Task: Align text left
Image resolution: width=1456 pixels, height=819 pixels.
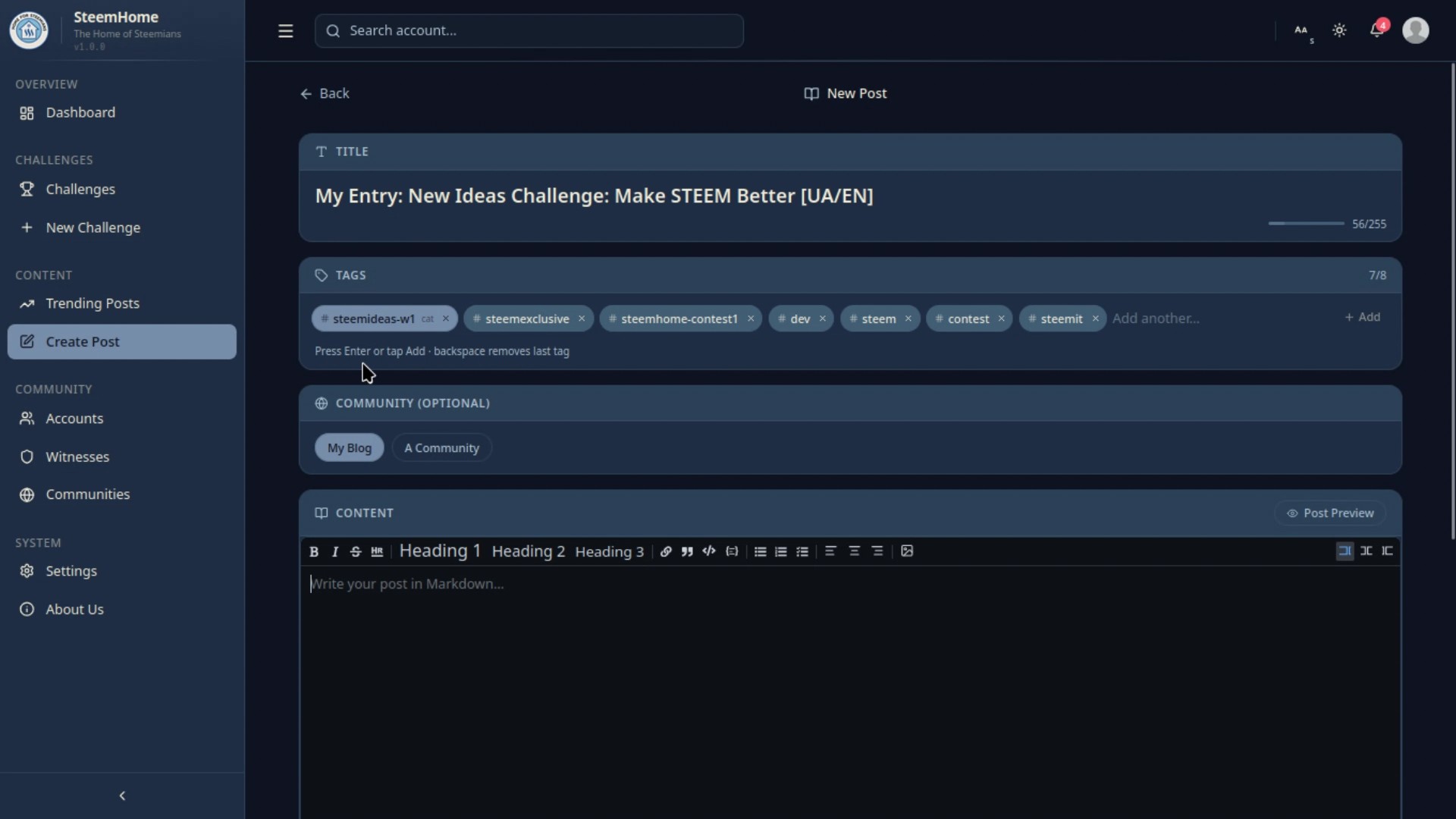Action: pyautogui.click(x=830, y=551)
